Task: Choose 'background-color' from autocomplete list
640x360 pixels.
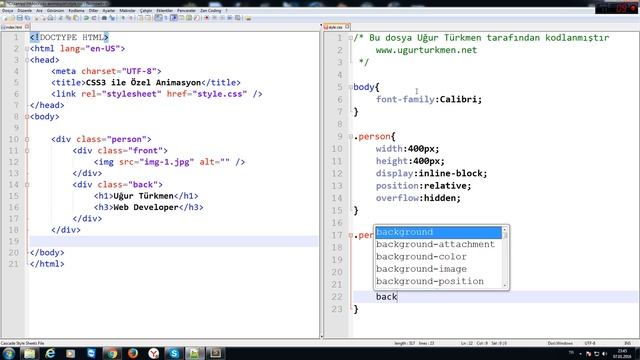Action: [438, 257]
